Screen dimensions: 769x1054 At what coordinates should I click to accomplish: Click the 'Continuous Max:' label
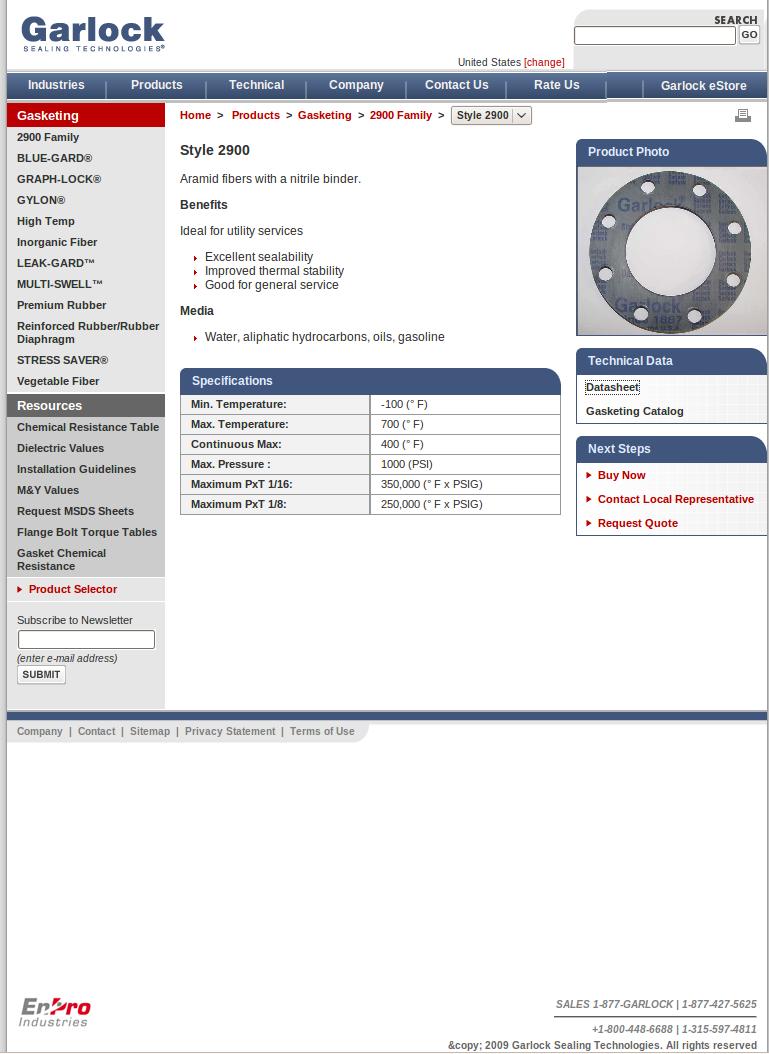click(236, 444)
